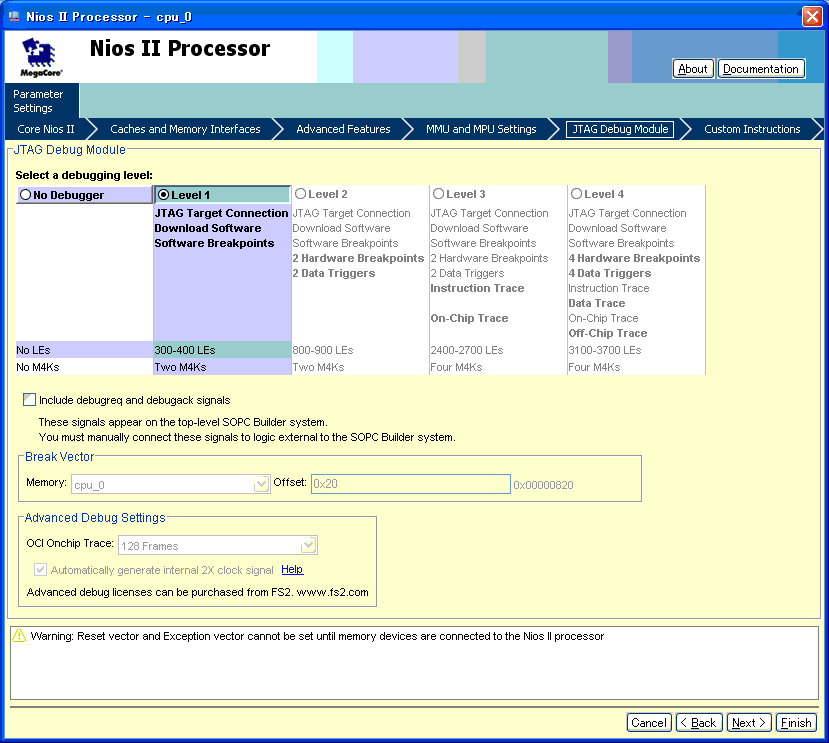The width and height of the screenshot is (829, 743).
Task: Click the 3100-3700 LEs text under Level 4
Action: coord(604,350)
